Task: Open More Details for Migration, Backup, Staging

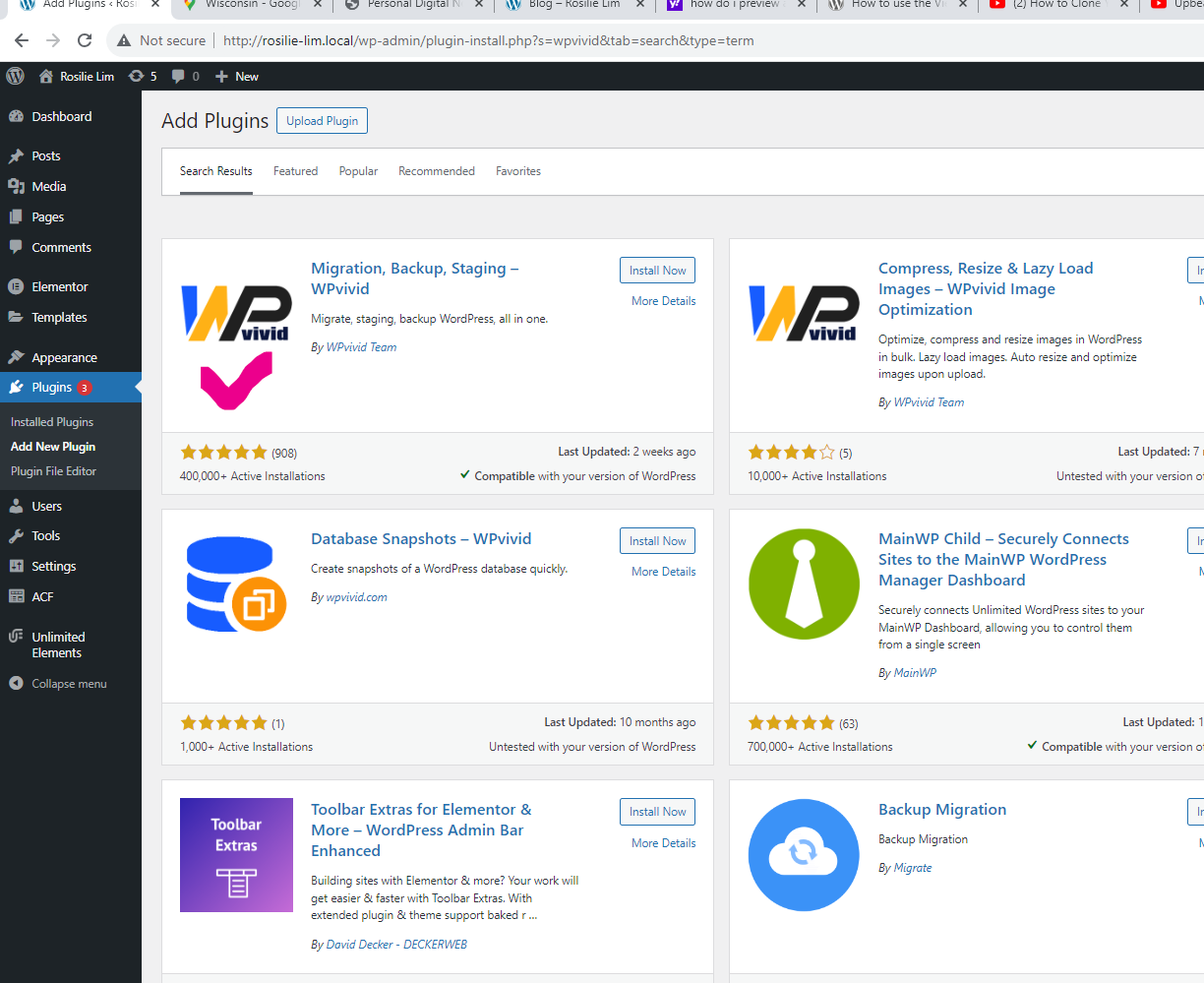Action: coord(663,301)
